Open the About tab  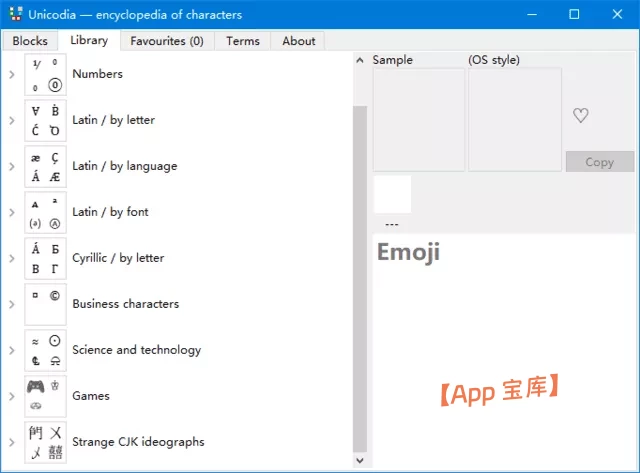tap(298, 41)
